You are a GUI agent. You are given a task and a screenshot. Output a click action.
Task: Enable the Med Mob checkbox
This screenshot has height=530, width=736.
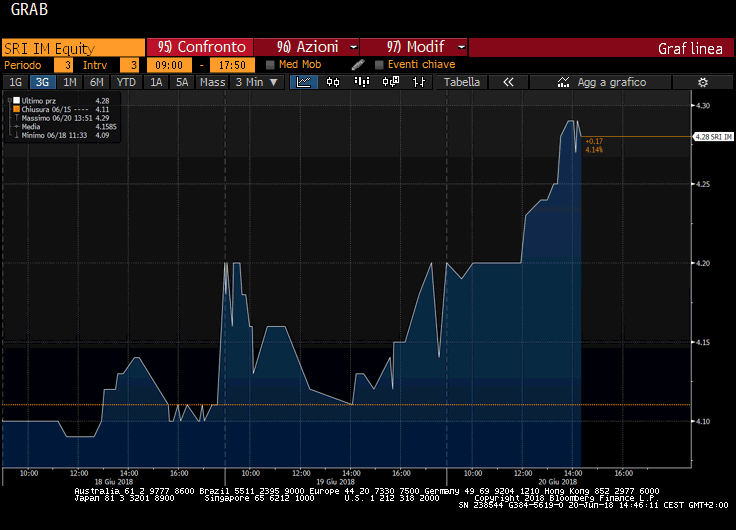click(x=271, y=65)
